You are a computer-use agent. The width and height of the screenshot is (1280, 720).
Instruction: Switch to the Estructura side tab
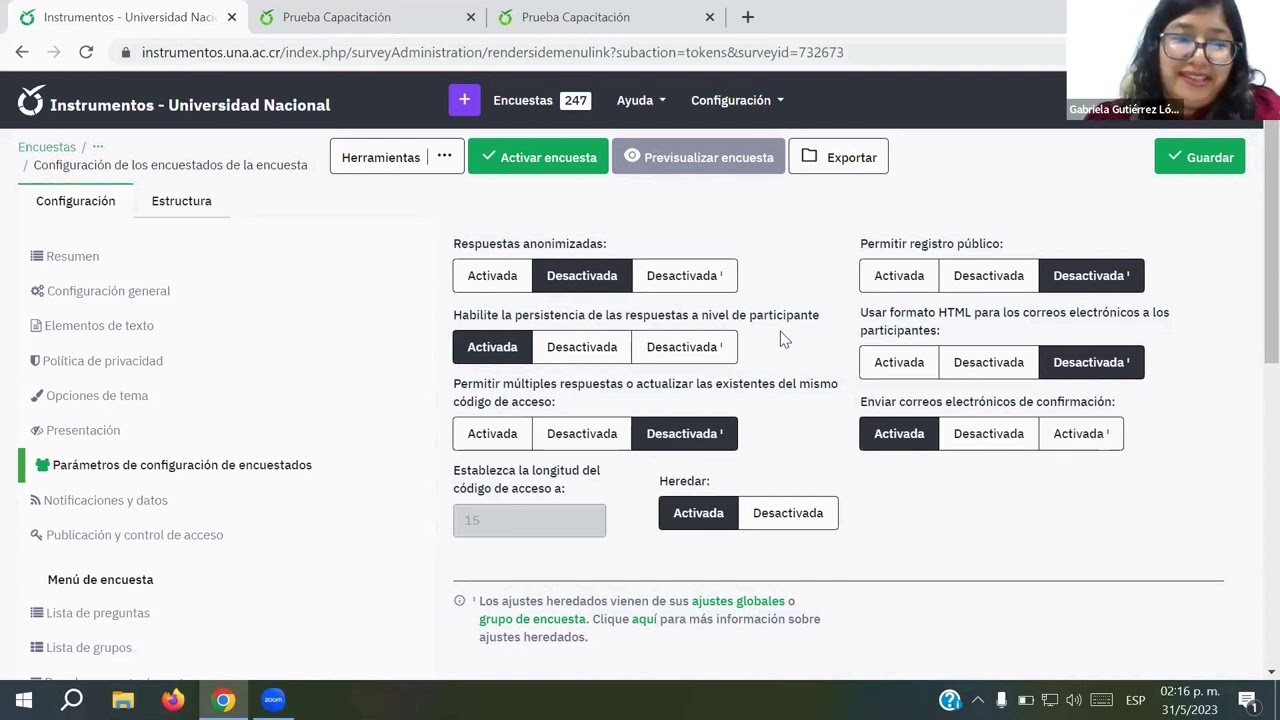(181, 201)
